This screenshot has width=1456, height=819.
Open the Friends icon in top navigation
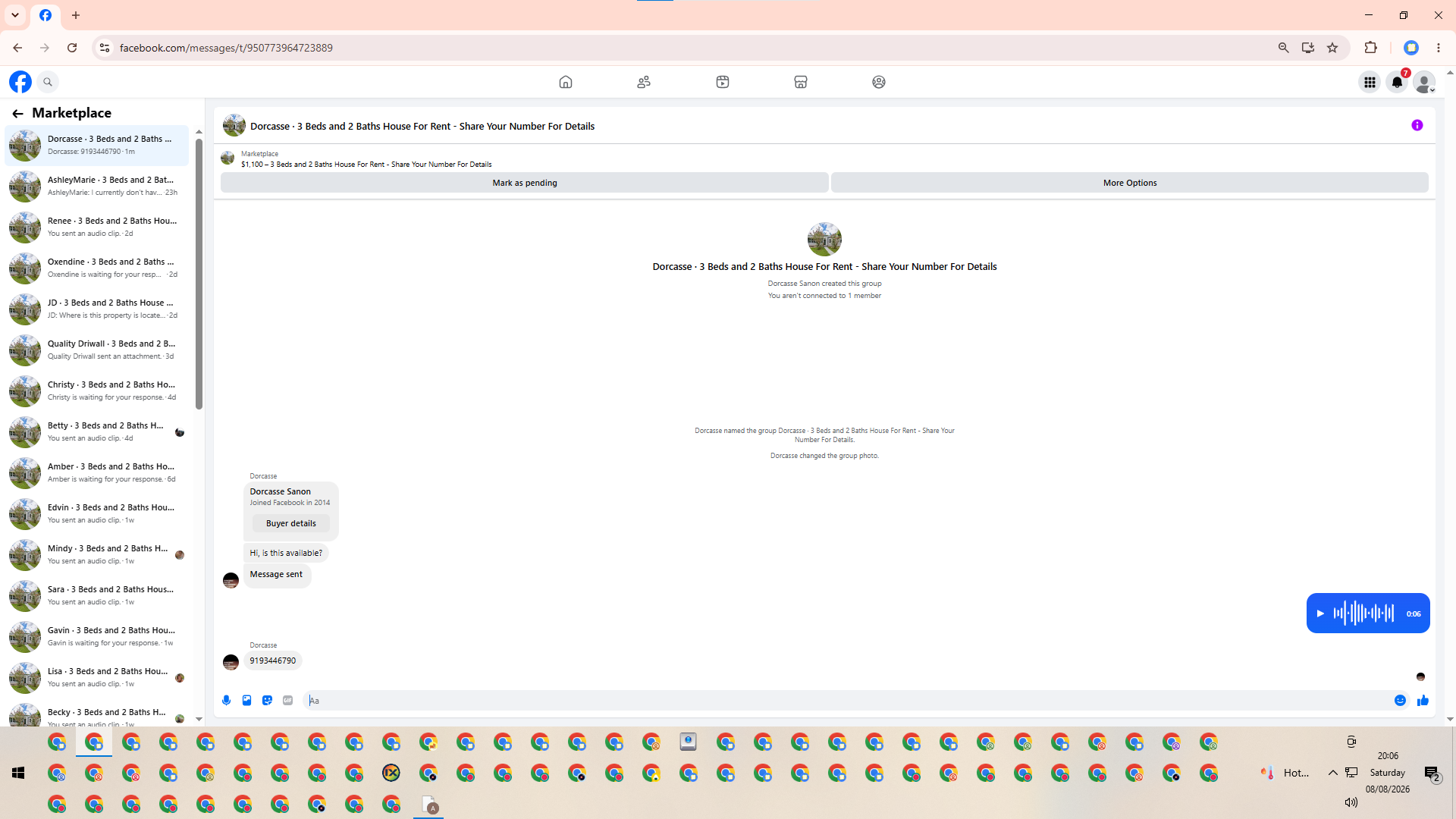coord(644,82)
